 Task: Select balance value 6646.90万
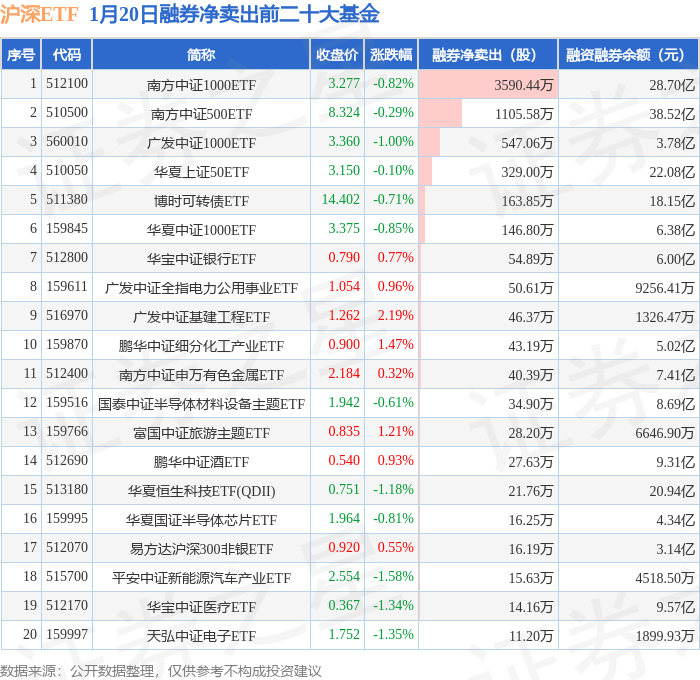coord(665,433)
